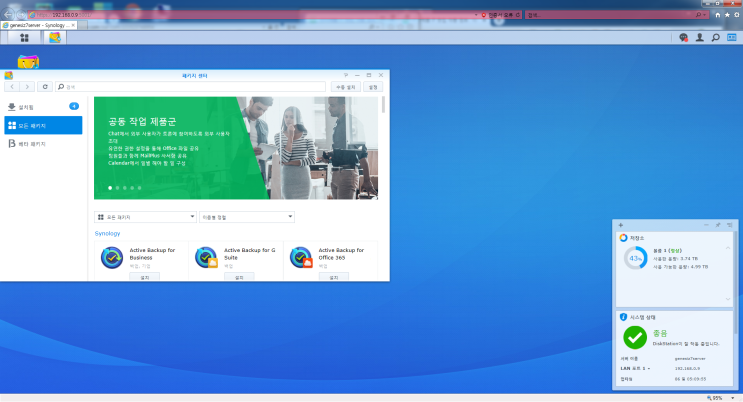Click the Manual Install button

pos(346,87)
